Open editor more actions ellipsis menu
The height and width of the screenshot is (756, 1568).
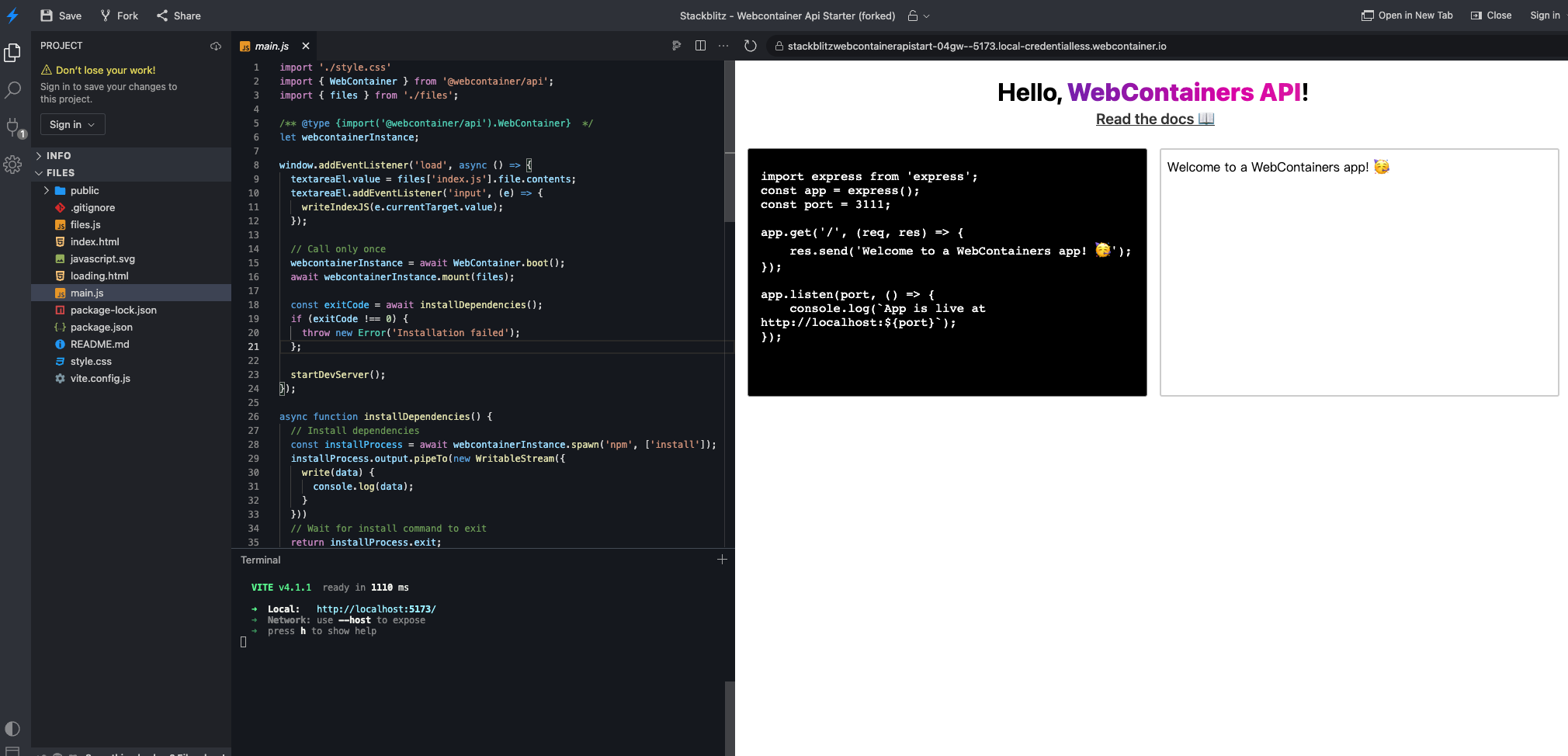pos(723,46)
